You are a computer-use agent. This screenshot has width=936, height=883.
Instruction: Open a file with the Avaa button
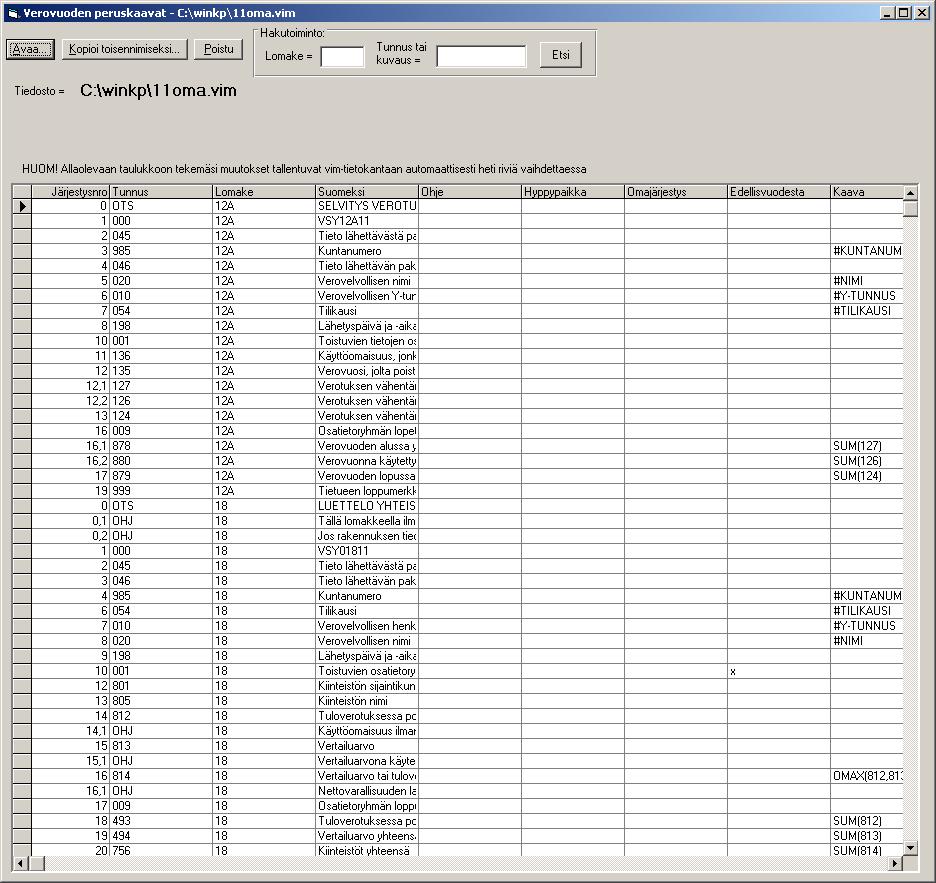tap(30, 49)
